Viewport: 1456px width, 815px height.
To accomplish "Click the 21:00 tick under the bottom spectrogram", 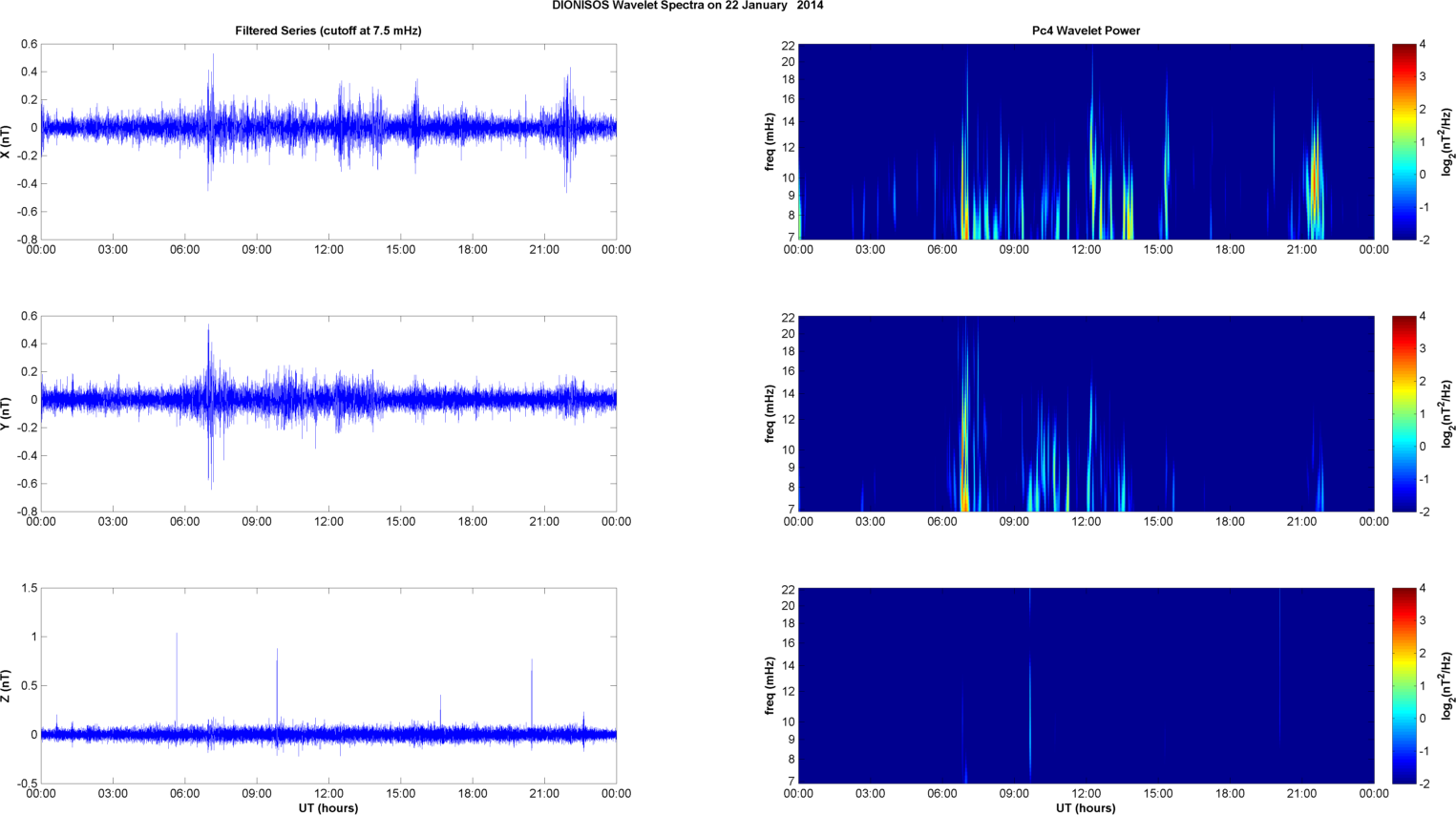I will [1302, 794].
